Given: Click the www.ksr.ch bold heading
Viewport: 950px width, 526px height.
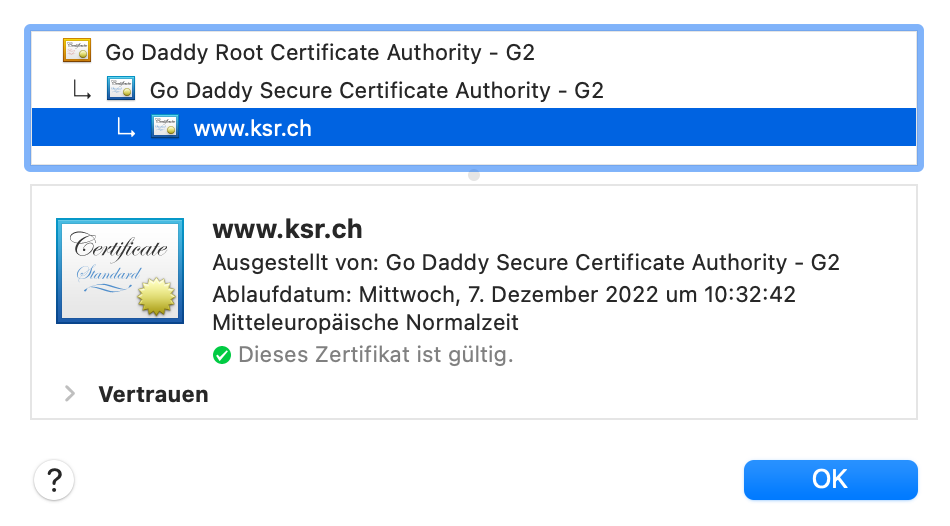Looking at the screenshot, I should [287, 229].
